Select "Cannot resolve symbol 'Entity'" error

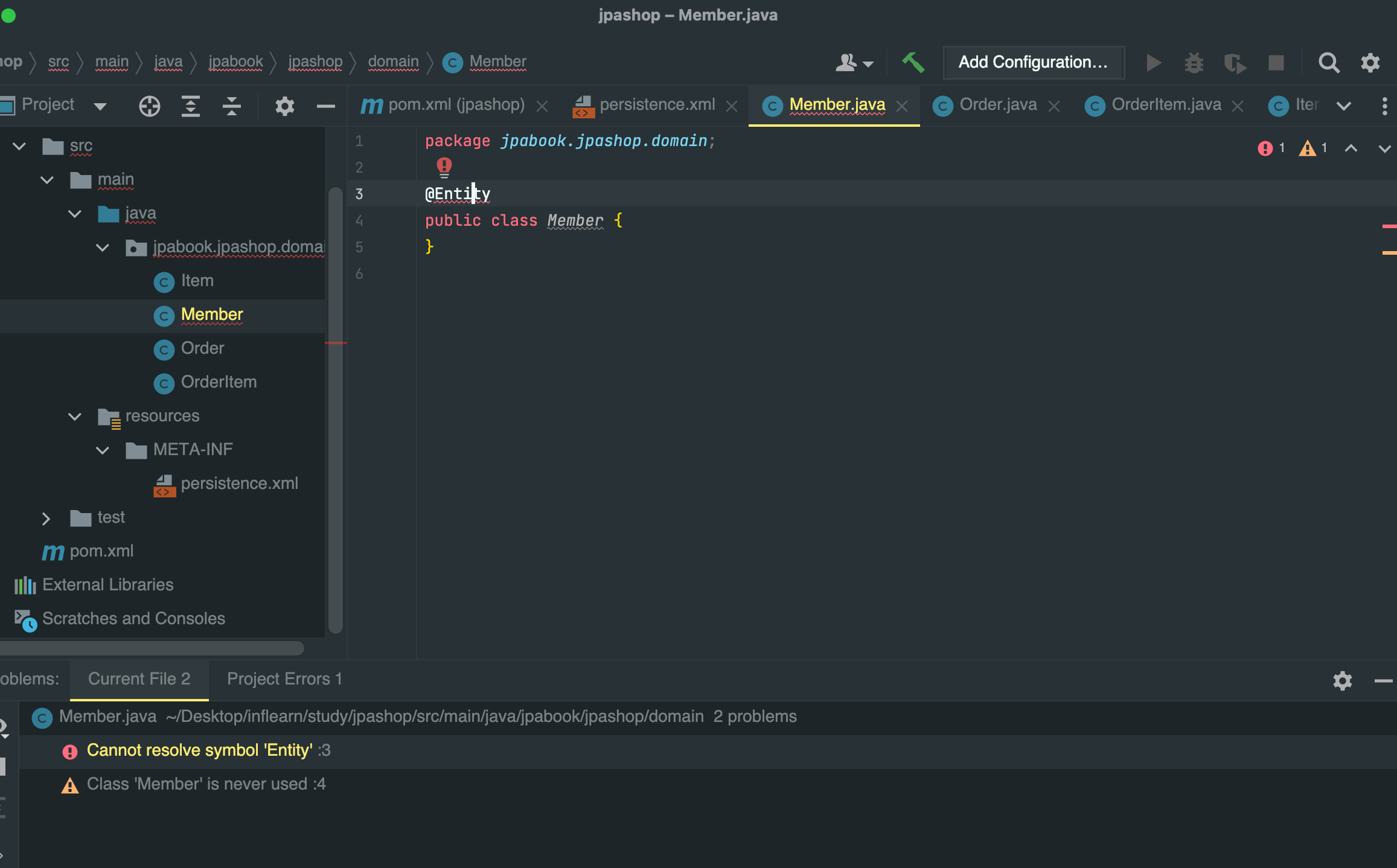(708, 751)
